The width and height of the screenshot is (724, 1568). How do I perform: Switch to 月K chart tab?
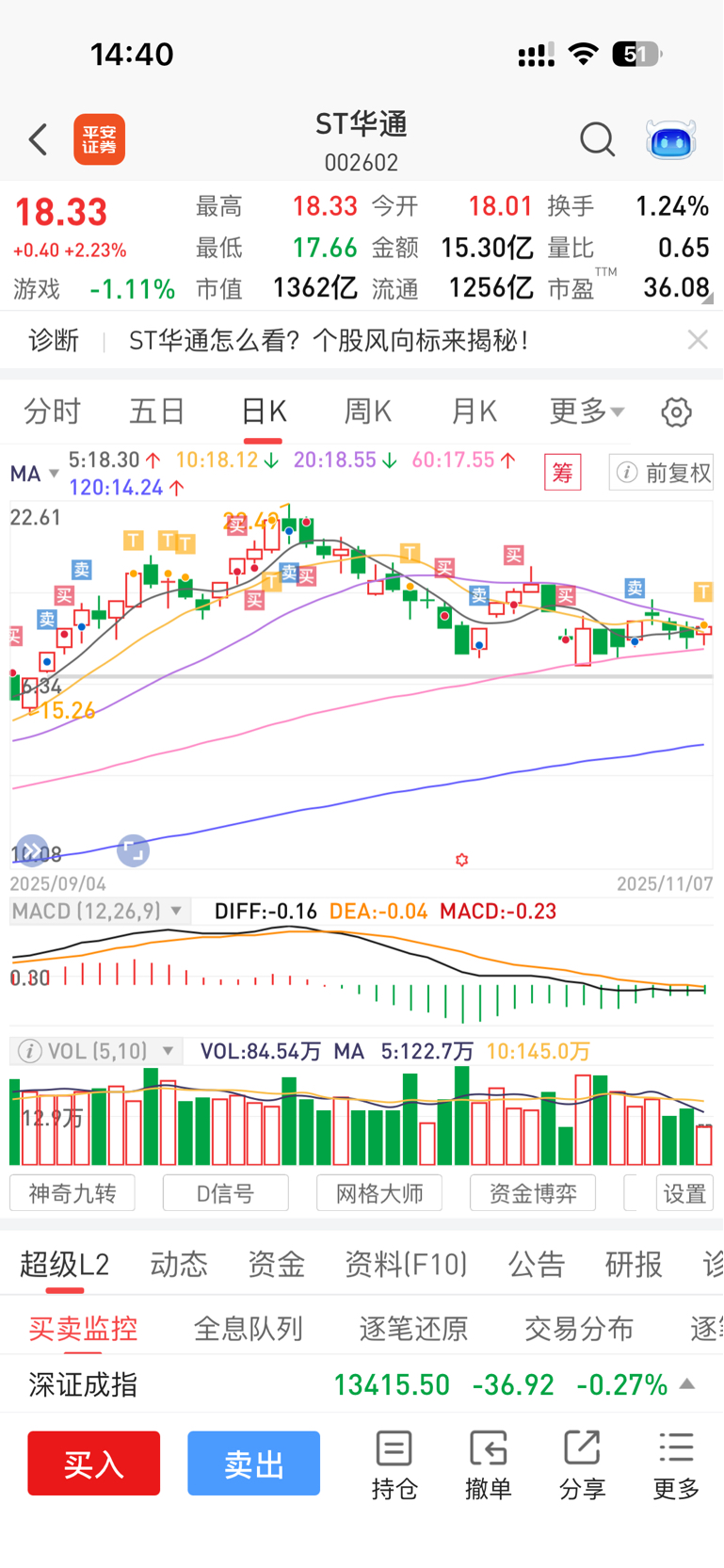point(474,412)
